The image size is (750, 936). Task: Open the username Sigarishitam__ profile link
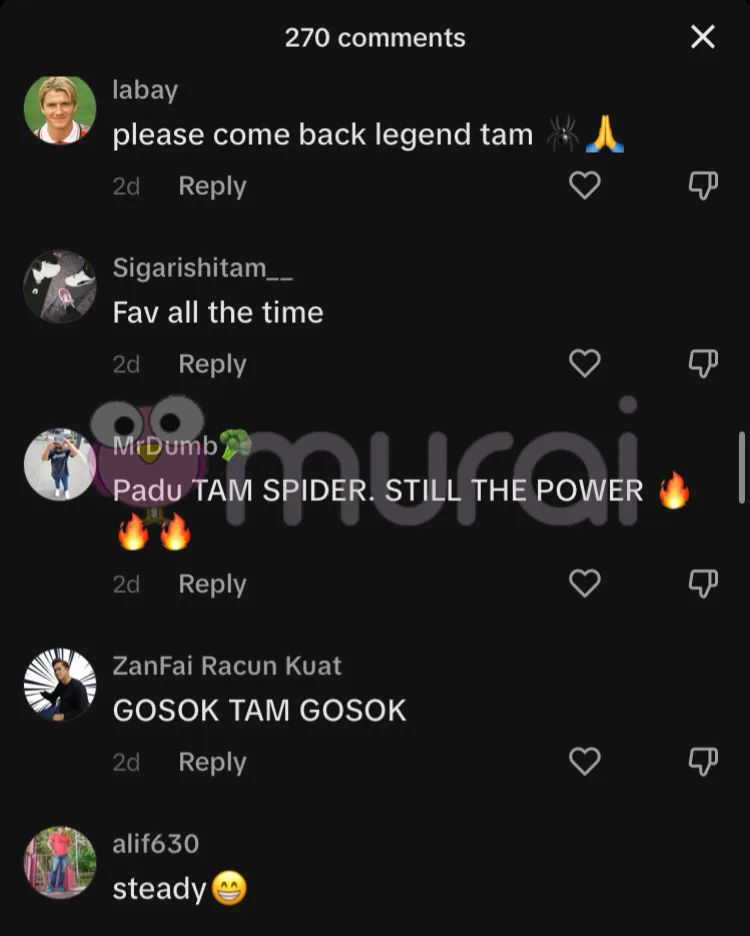202,267
